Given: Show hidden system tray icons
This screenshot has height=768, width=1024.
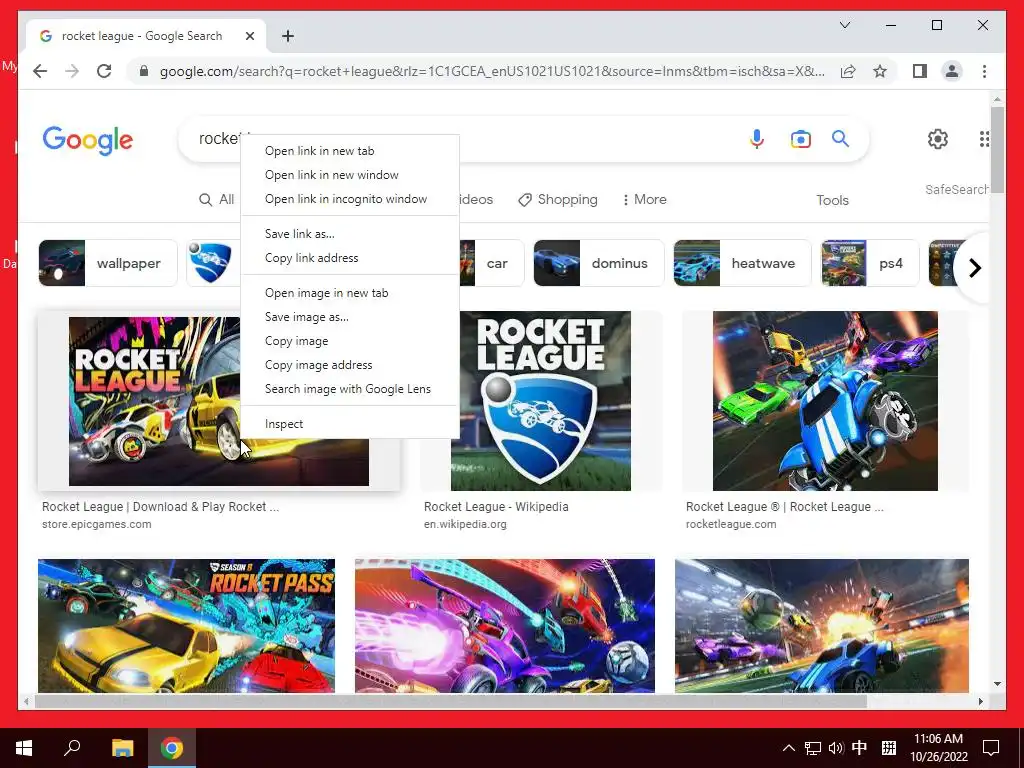Looking at the screenshot, I should point(789,748).
